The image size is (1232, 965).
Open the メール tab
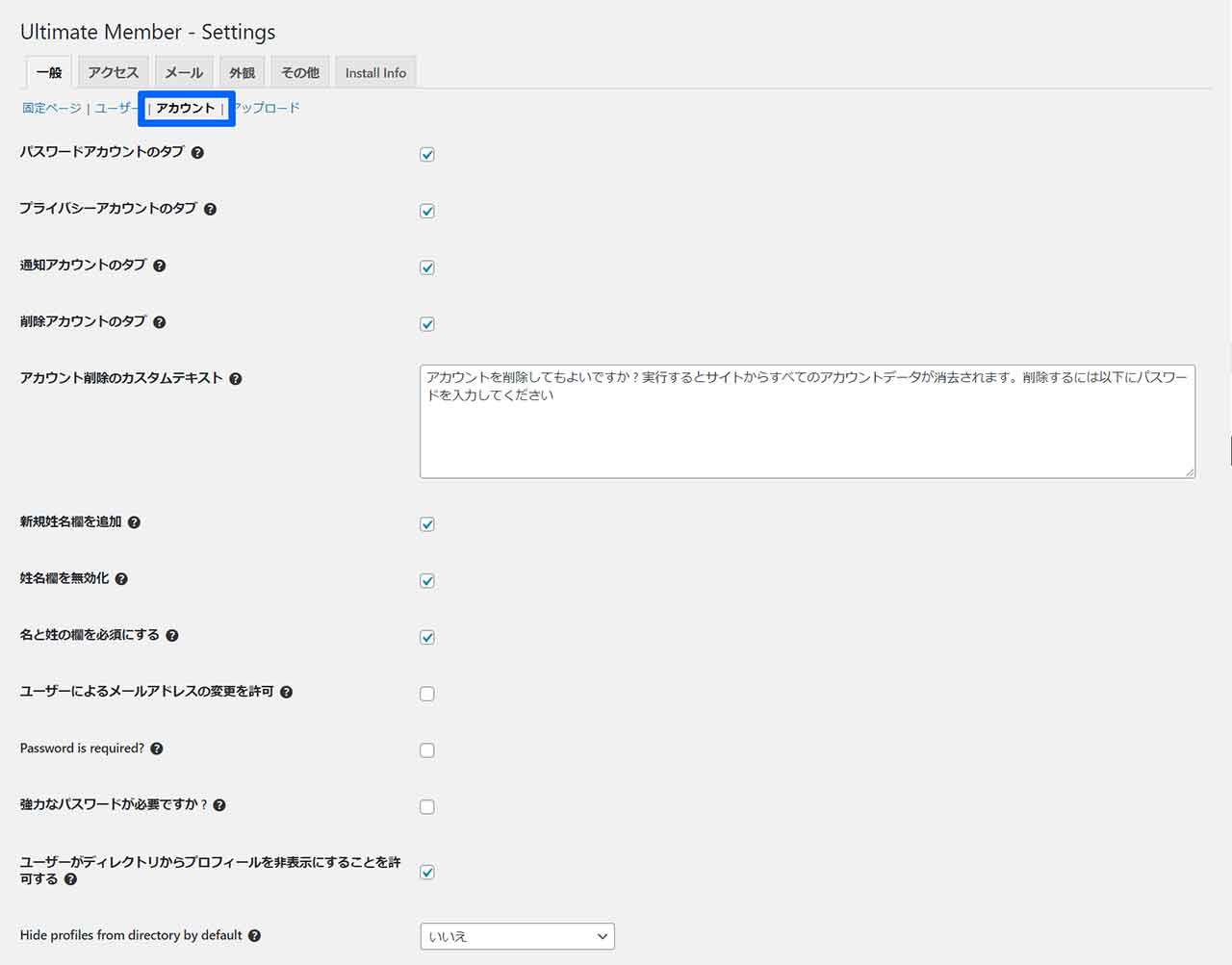point(184,72)
